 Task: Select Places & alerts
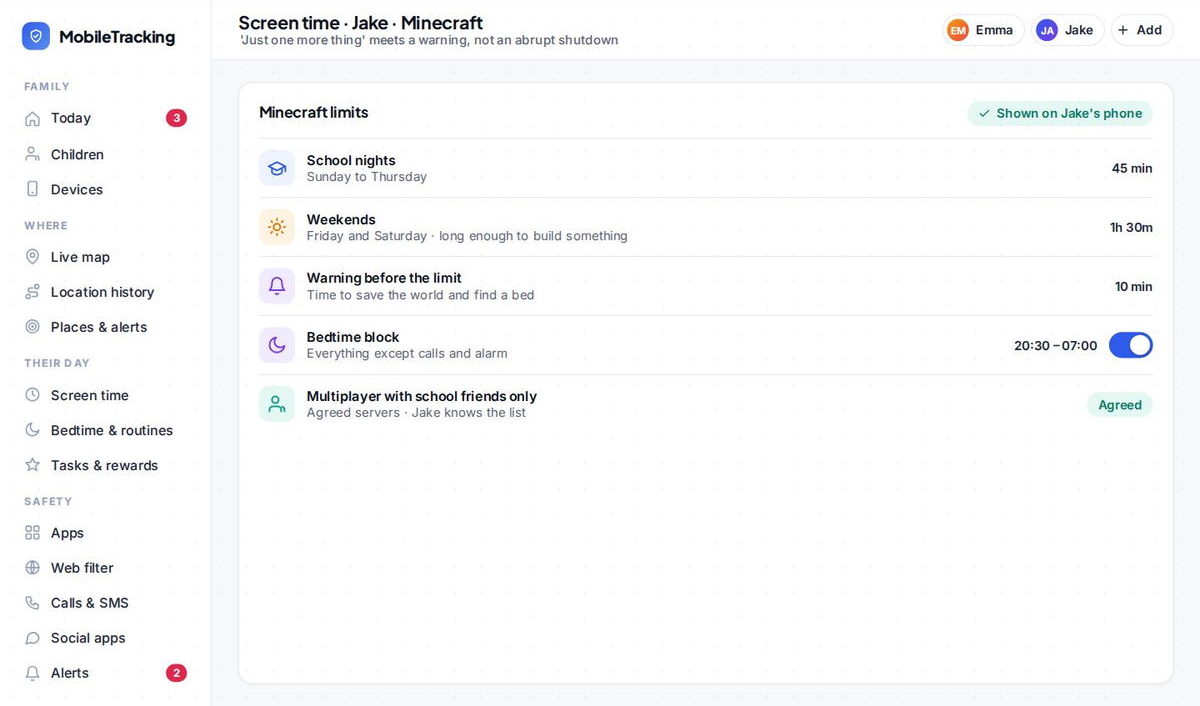pyautogui.click(x=105, y=327)
